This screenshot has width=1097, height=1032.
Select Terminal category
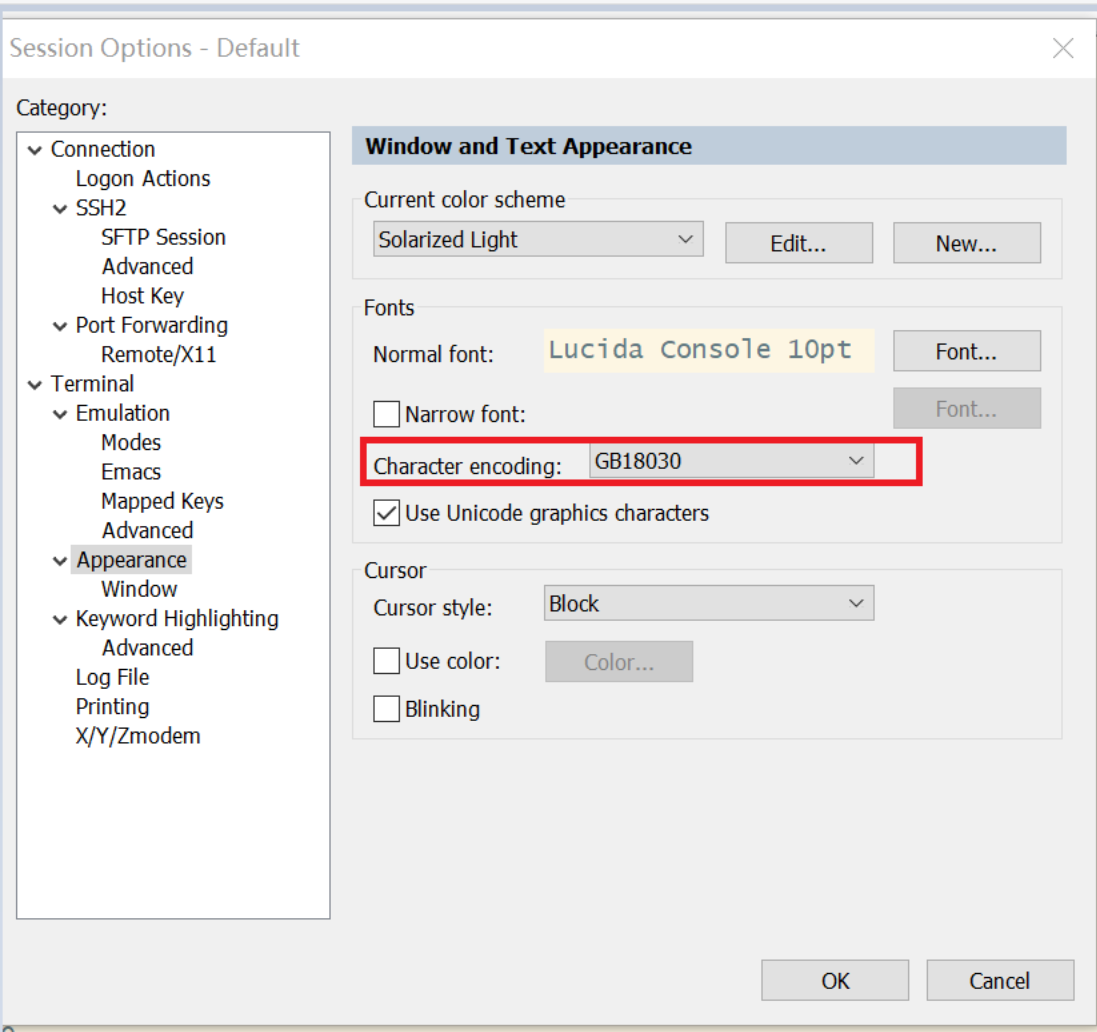tap(92, 384)
